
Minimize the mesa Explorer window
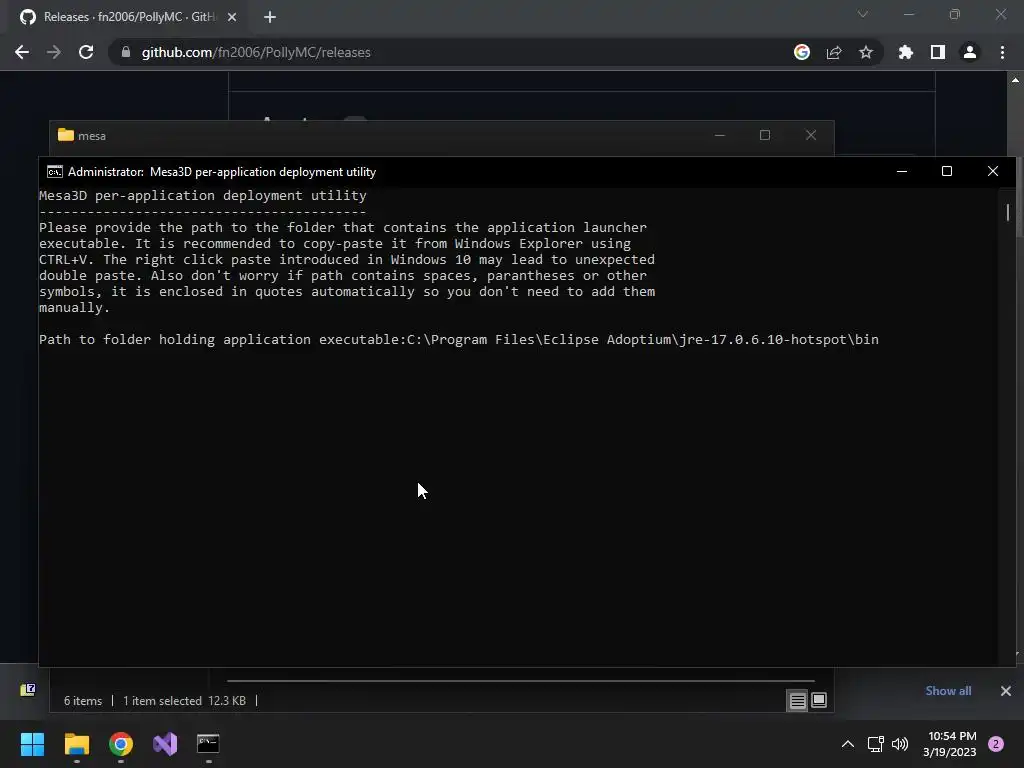pos(720,135)
